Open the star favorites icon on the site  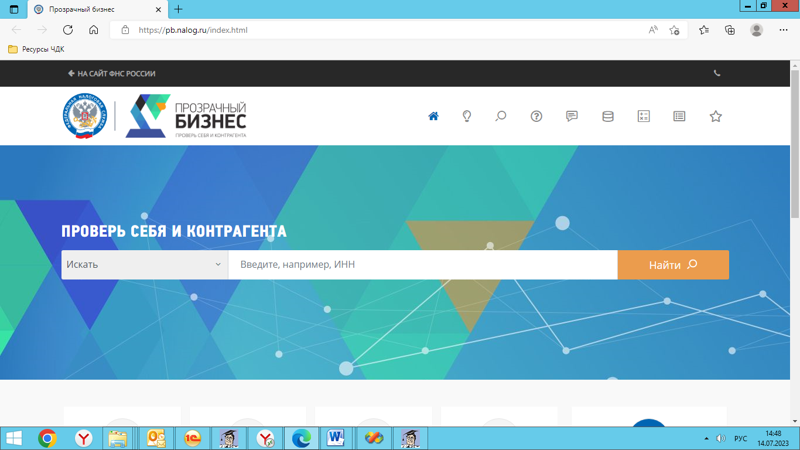(716, 116)
